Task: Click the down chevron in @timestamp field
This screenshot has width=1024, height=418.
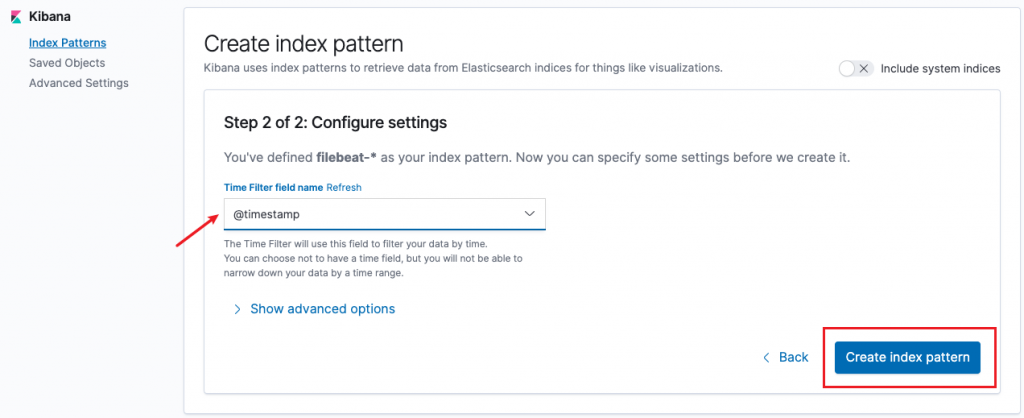Action: pyautogui.click(x=530, y=214)
